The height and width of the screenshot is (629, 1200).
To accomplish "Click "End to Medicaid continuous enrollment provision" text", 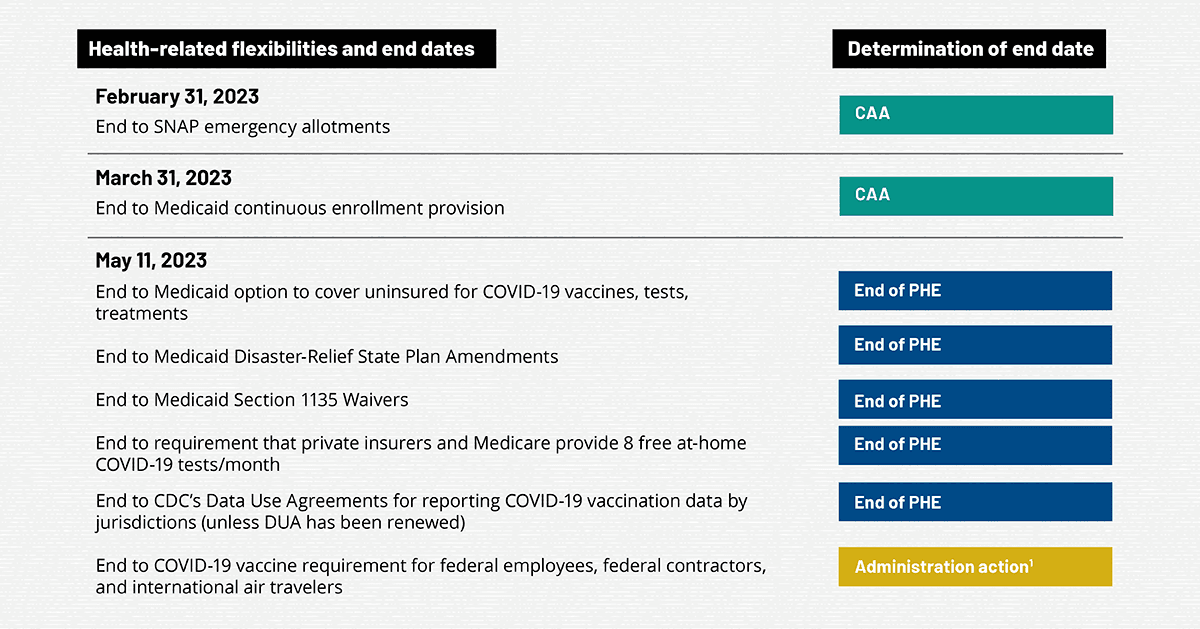I will (x=299, y=208).
